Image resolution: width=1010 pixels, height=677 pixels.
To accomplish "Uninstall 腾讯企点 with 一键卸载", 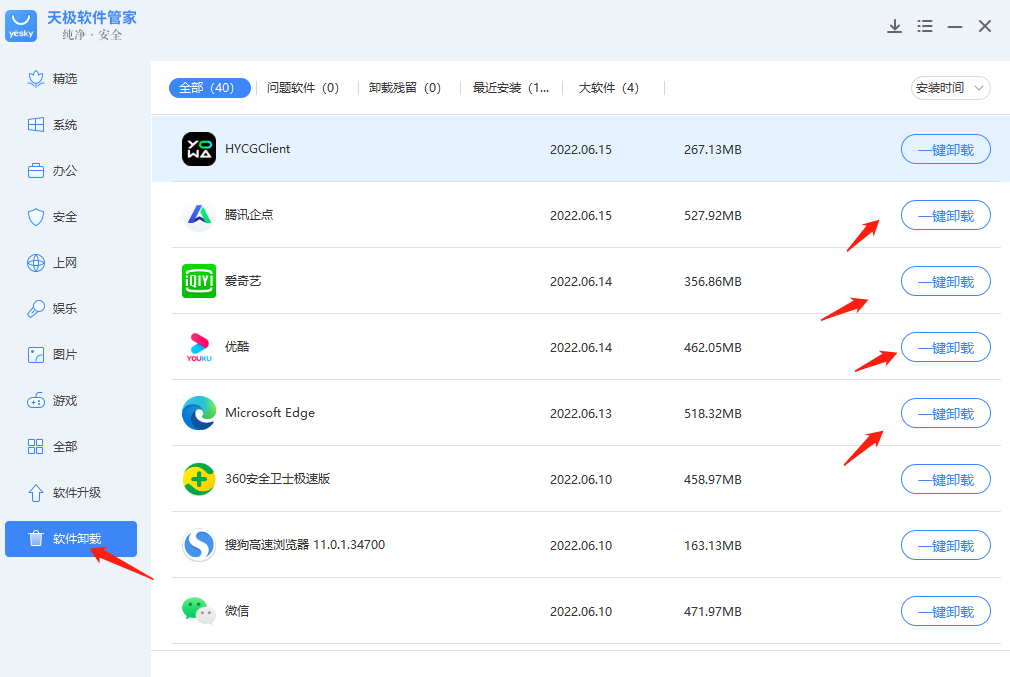I will point(946,215).
